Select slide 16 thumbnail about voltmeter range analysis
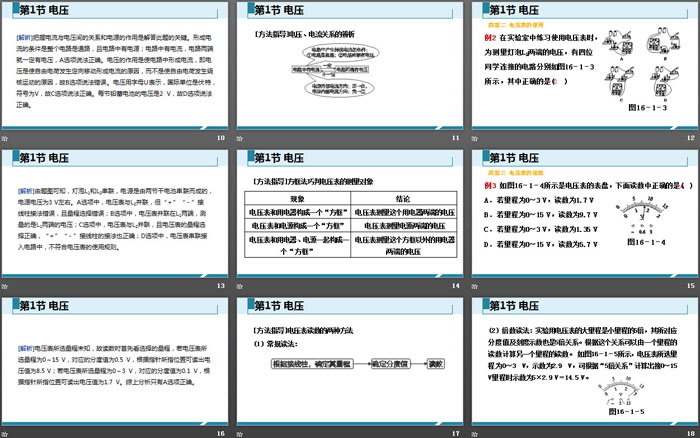700x438 pixels. pyautogui.click(x=115, y=361)
